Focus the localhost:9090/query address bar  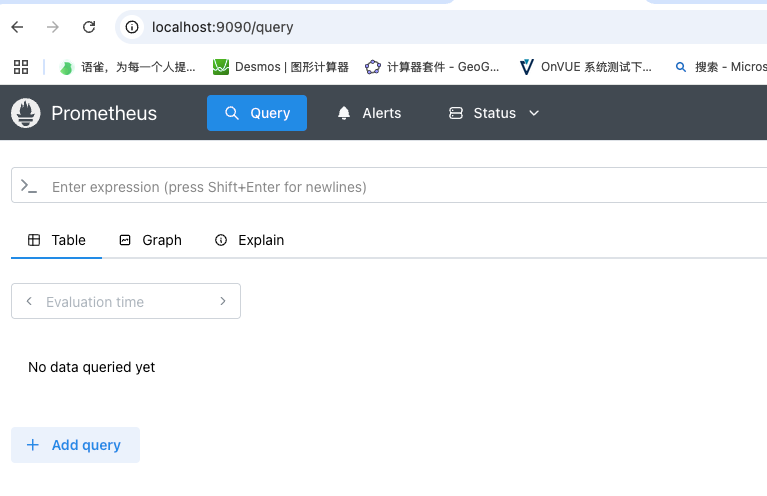(440, 27)
